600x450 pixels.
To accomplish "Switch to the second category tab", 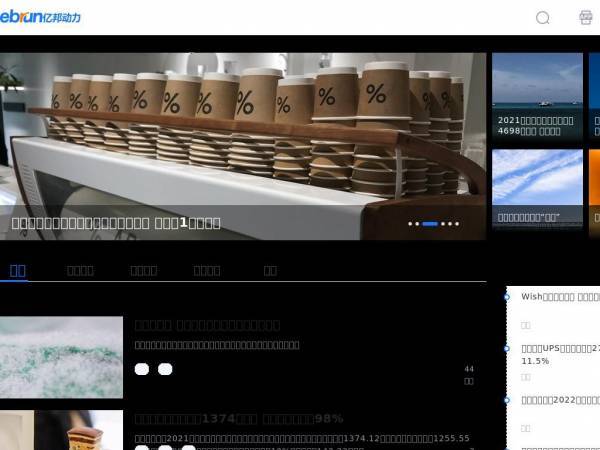I will [80, 271].
